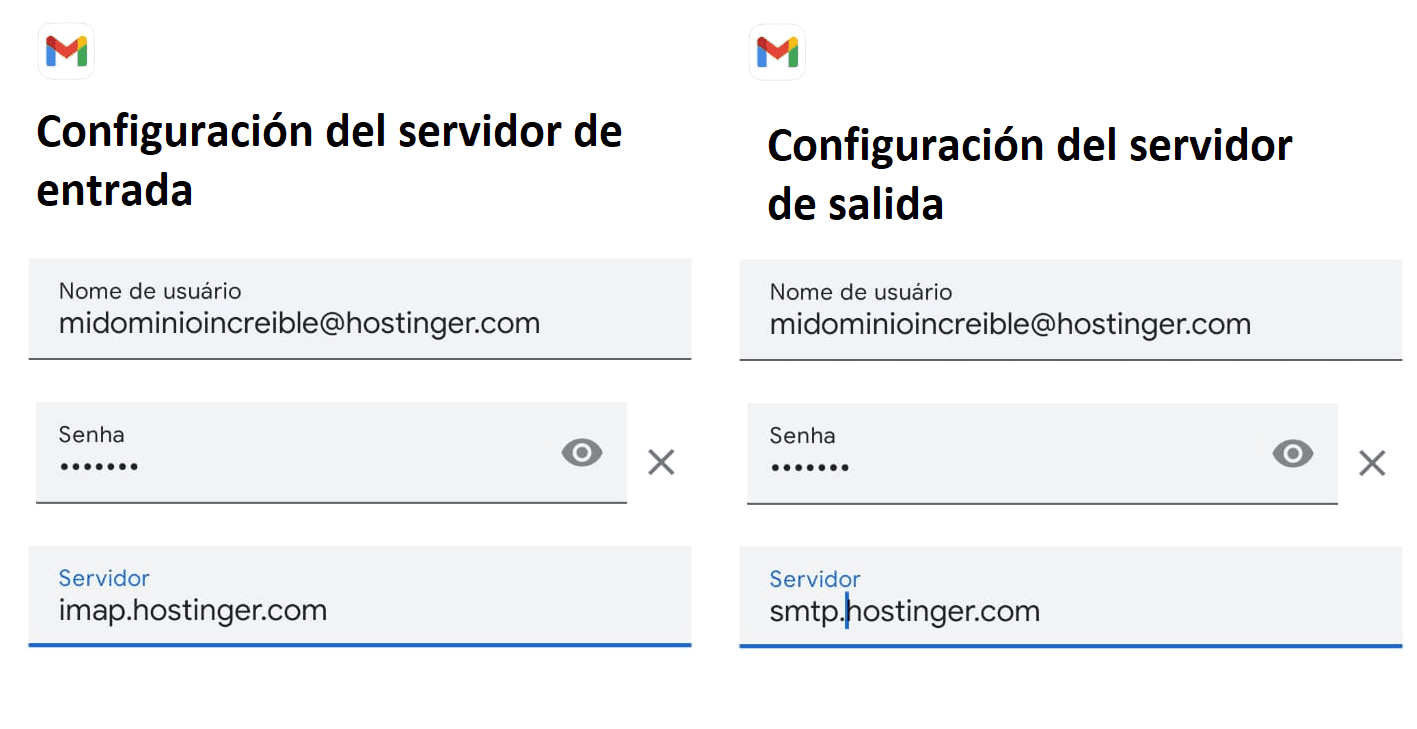Click the Gmail logo above the entrada heading
This screenshot has width=1417, height=729.
(x=66, y=50)
